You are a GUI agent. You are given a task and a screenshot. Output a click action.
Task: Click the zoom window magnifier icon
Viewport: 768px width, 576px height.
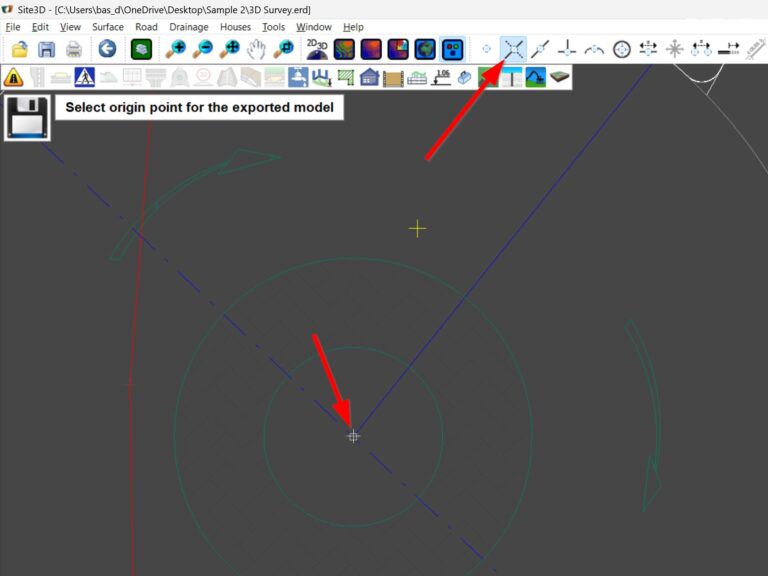tap(283, 49)
